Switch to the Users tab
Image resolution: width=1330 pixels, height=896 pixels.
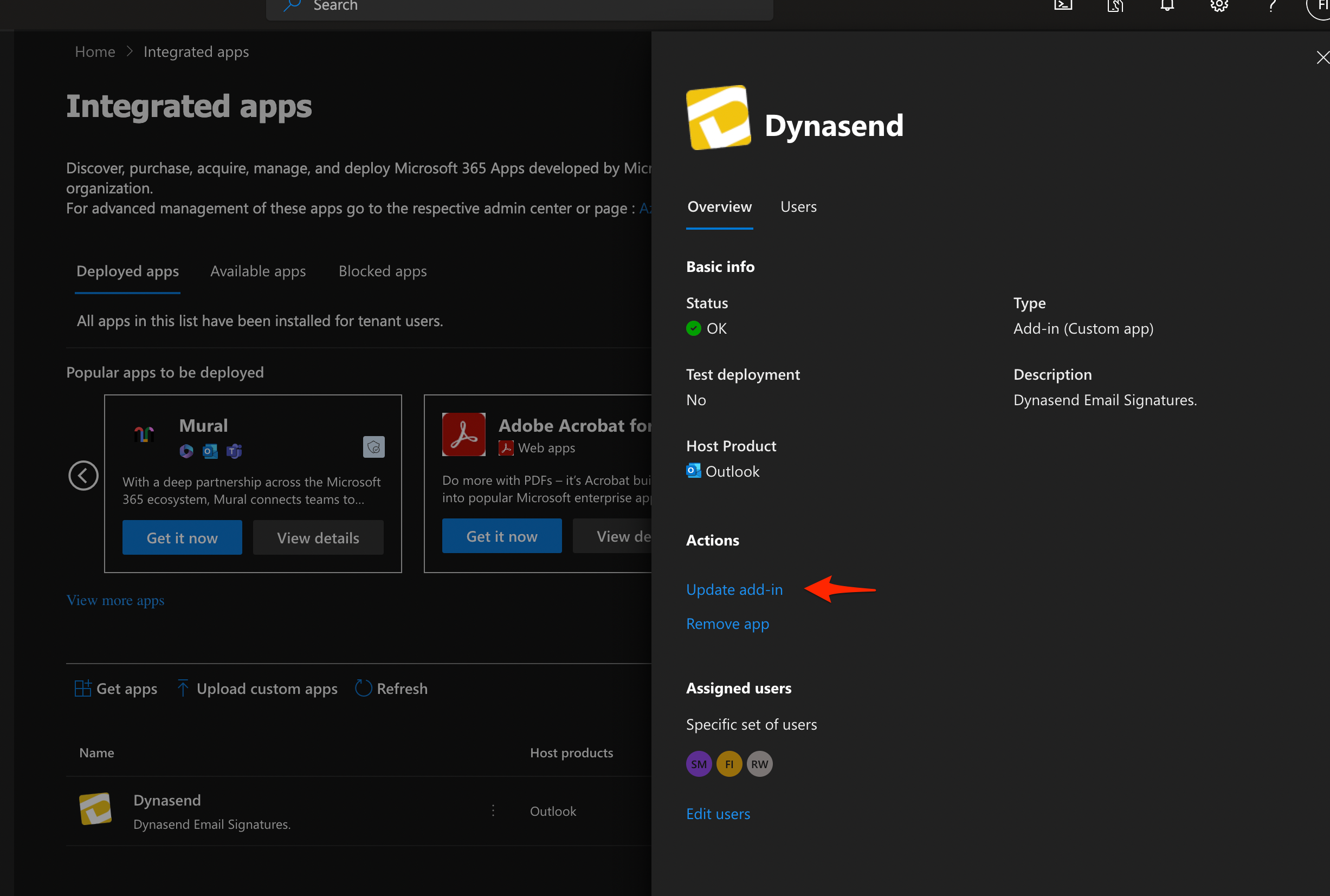click(x=798, y=207)
